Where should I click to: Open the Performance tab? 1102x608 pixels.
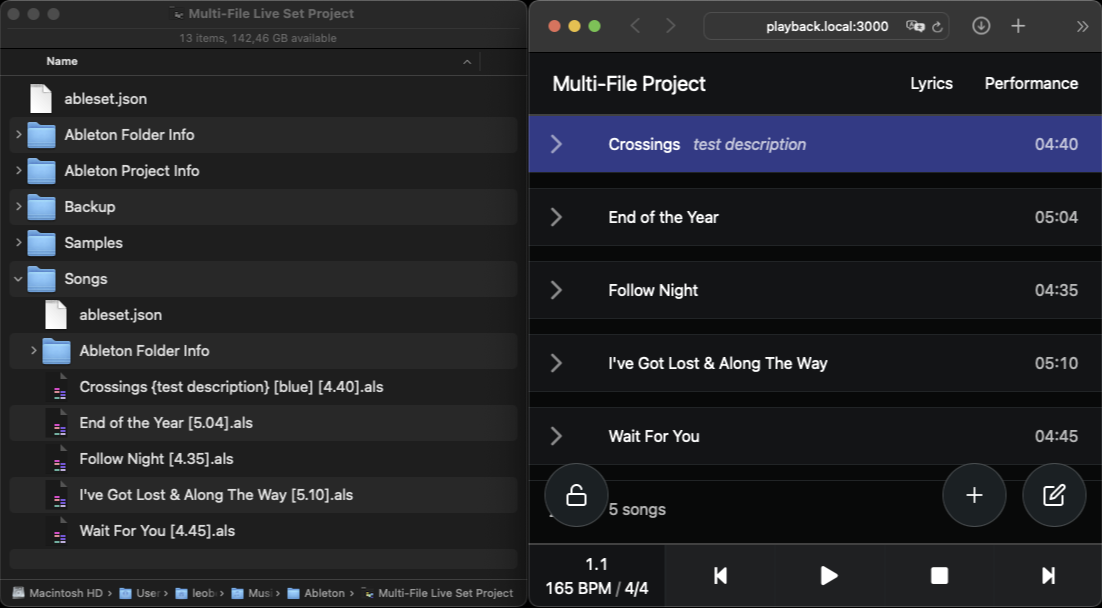[1031, 84]
